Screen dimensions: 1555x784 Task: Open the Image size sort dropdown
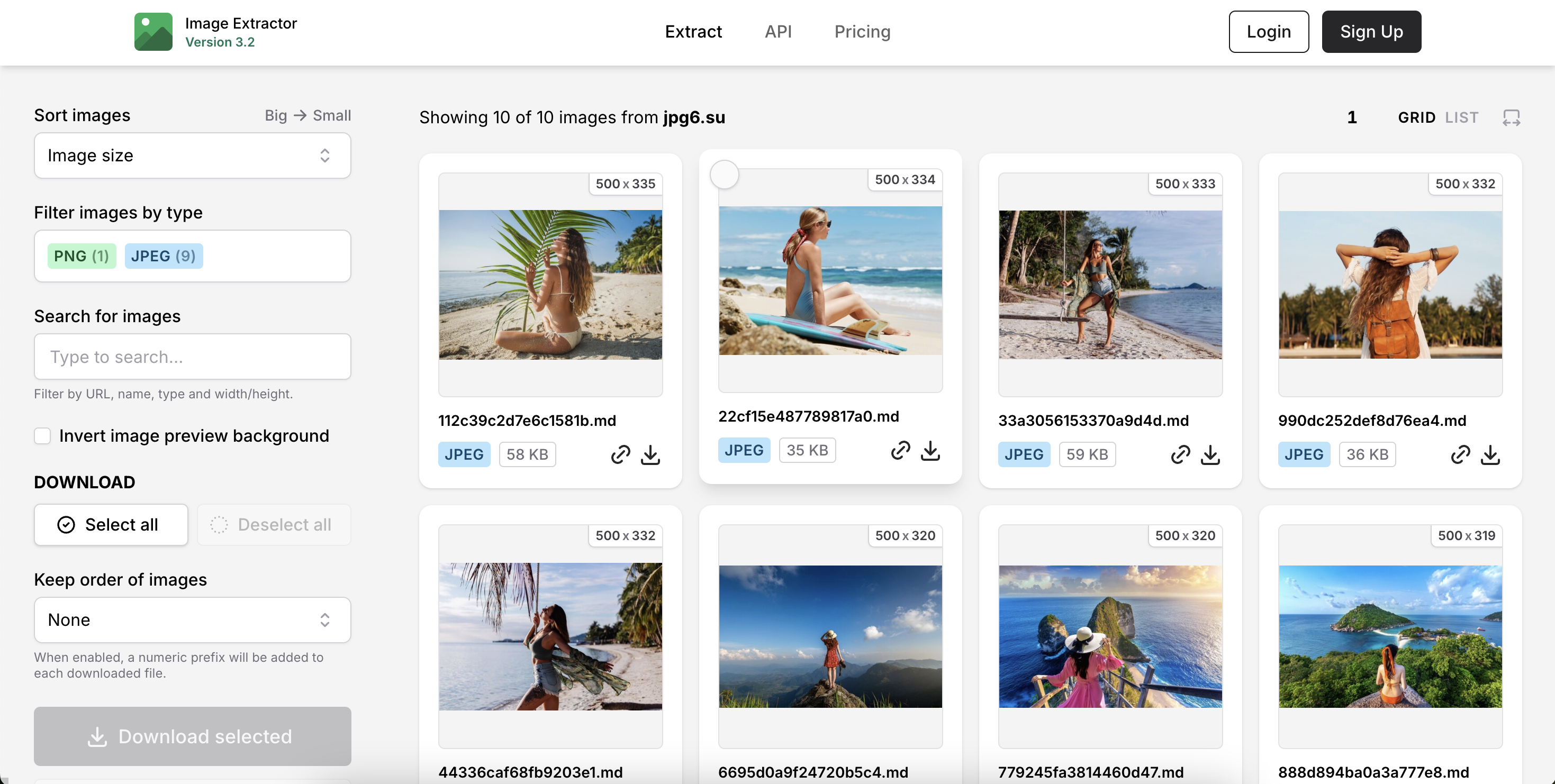(x=192, y=156)
